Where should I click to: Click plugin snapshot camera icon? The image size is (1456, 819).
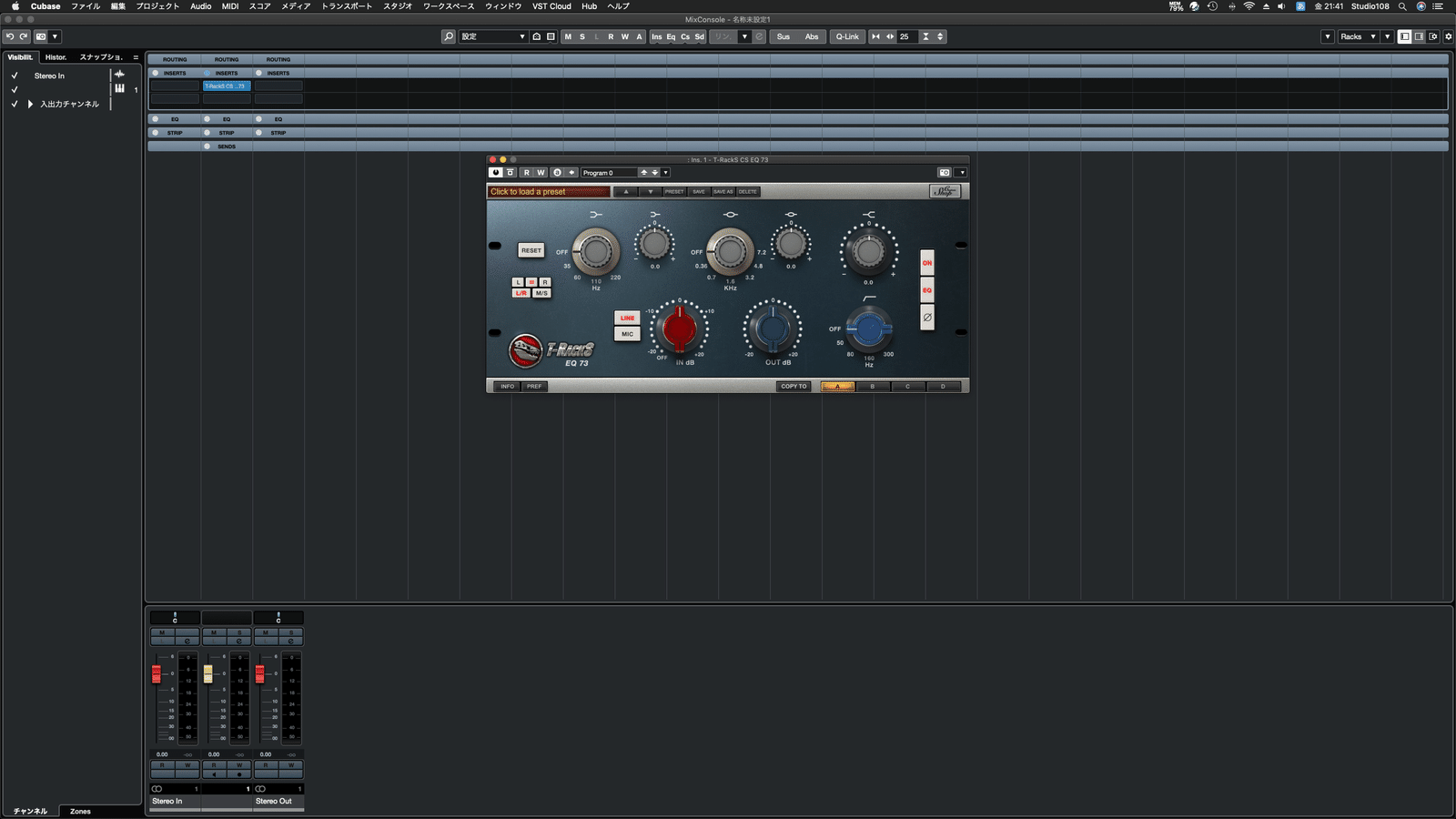945,172
